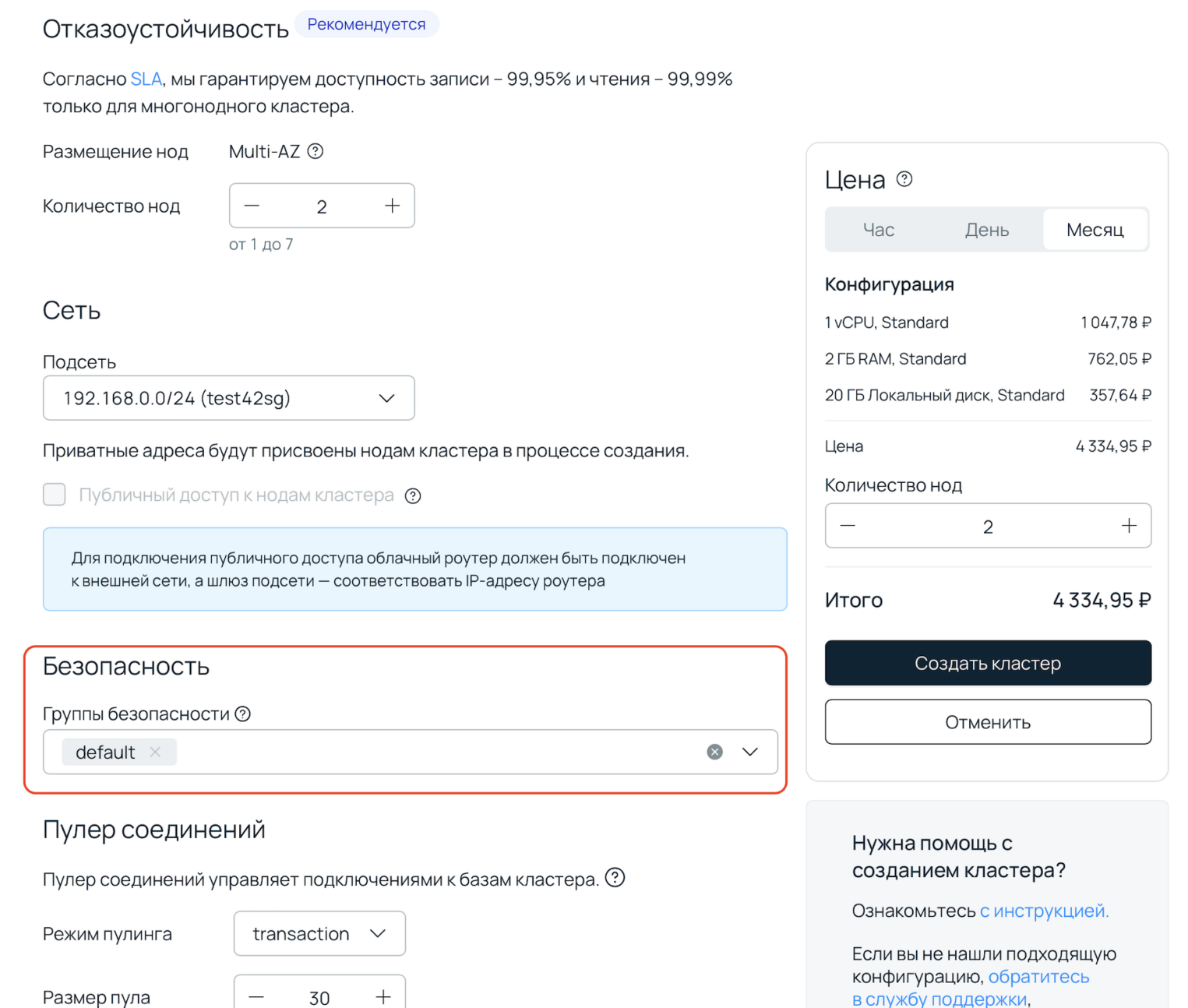
Task: Remove the default security group tag
Action: pyautogui.click(x=155, y=752)
